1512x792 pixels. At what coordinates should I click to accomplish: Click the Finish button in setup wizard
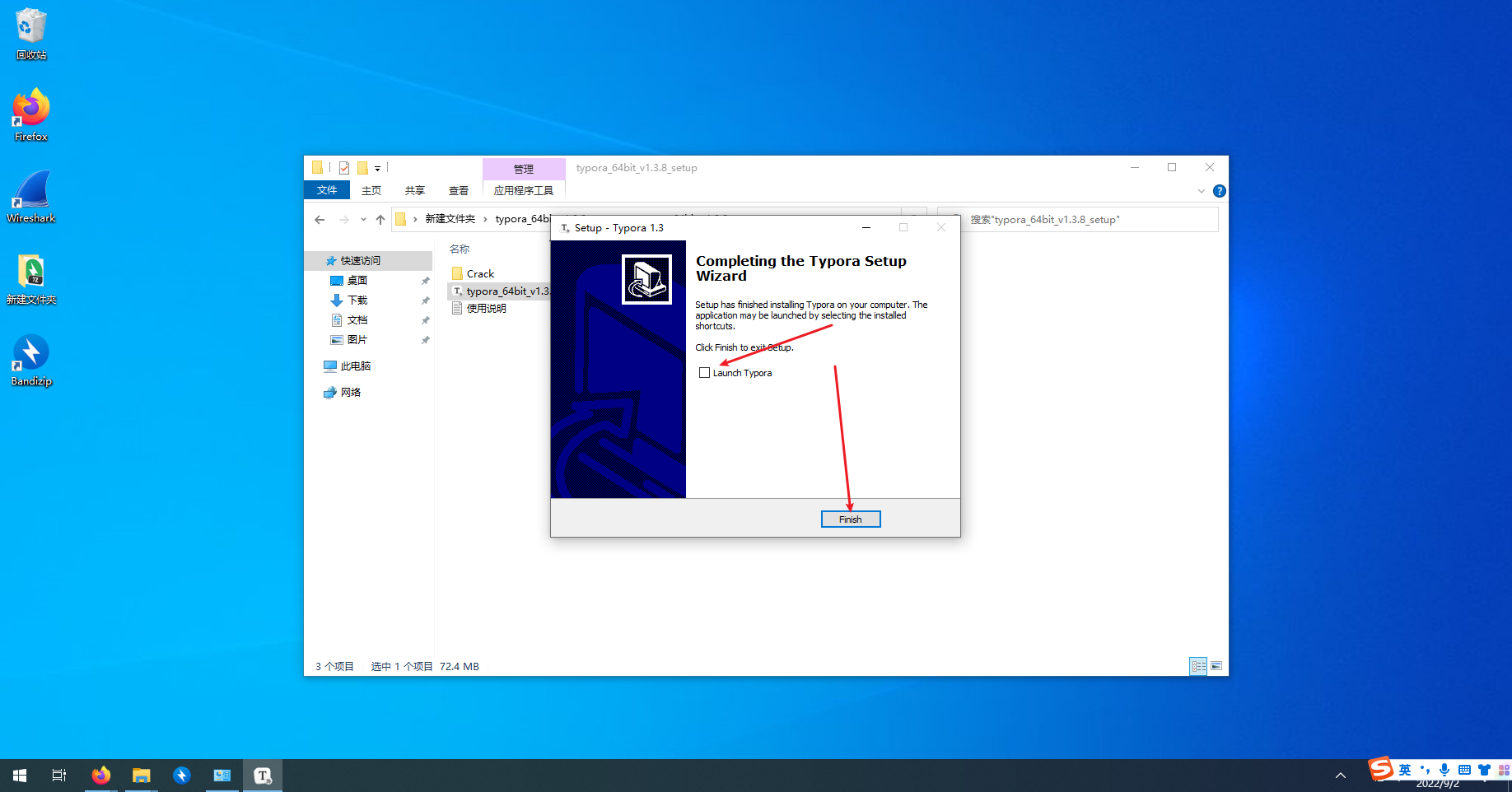(850, 519)
